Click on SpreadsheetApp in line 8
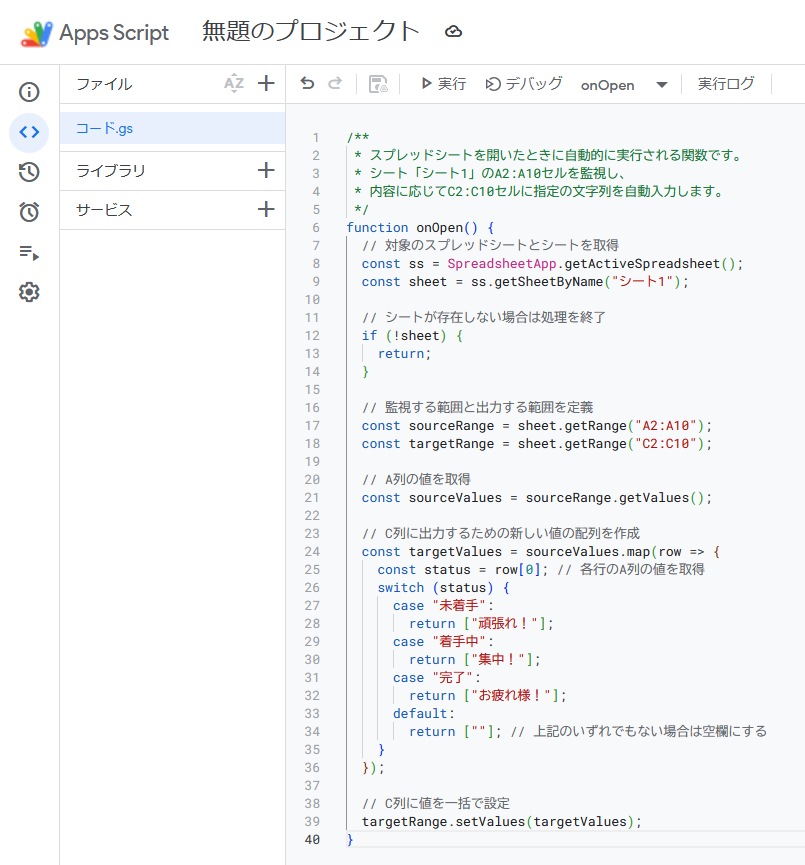 [x=502, y=264]
